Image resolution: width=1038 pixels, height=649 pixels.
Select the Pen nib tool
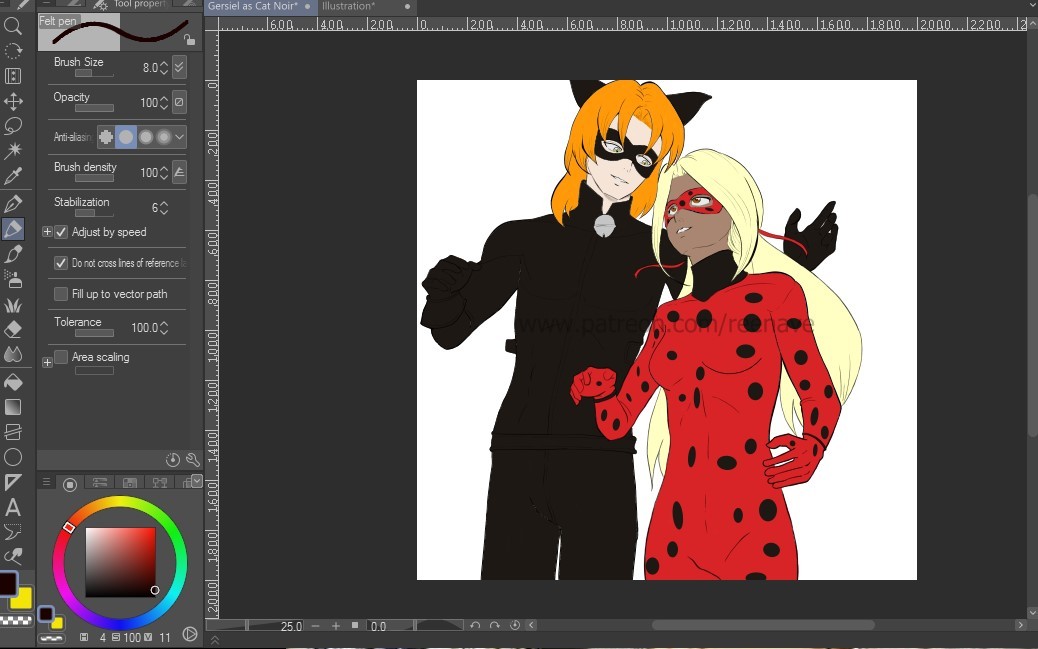coord(13,204)
